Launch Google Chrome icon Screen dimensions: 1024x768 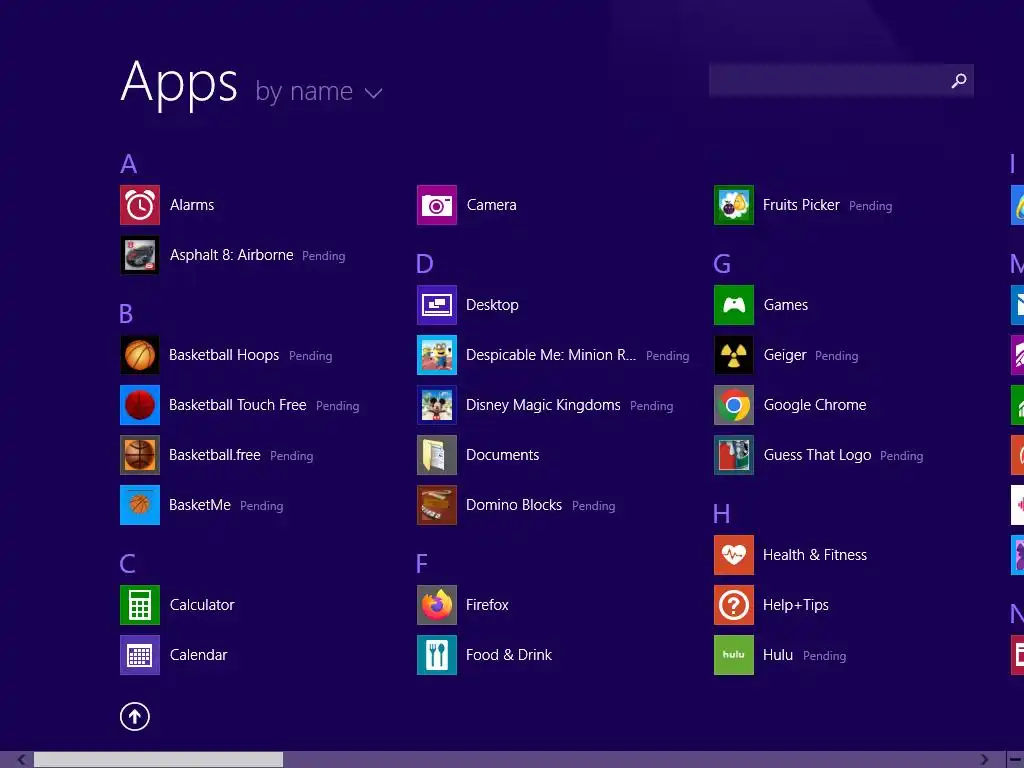(x=734, y=405)
